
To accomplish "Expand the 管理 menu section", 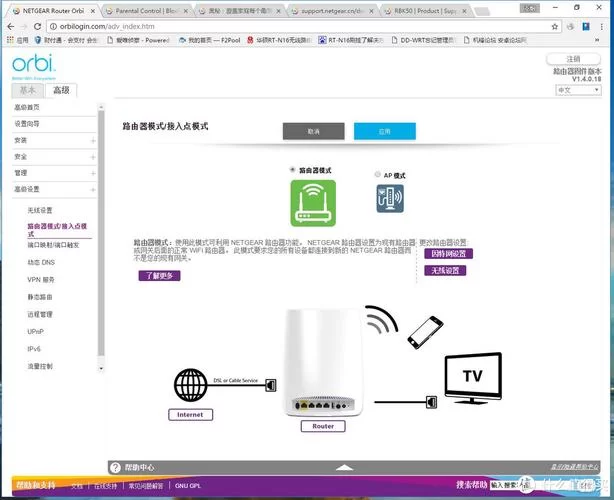I will 93,173.
